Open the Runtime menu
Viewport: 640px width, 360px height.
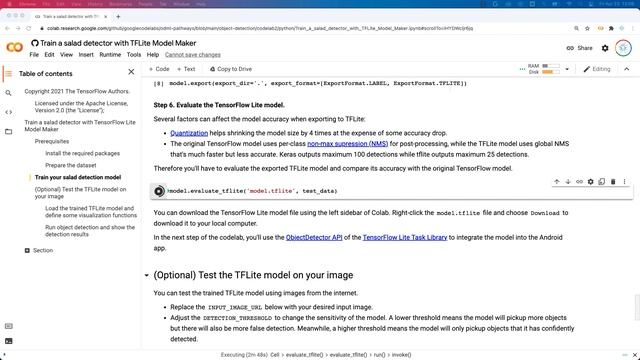(110, 55)
